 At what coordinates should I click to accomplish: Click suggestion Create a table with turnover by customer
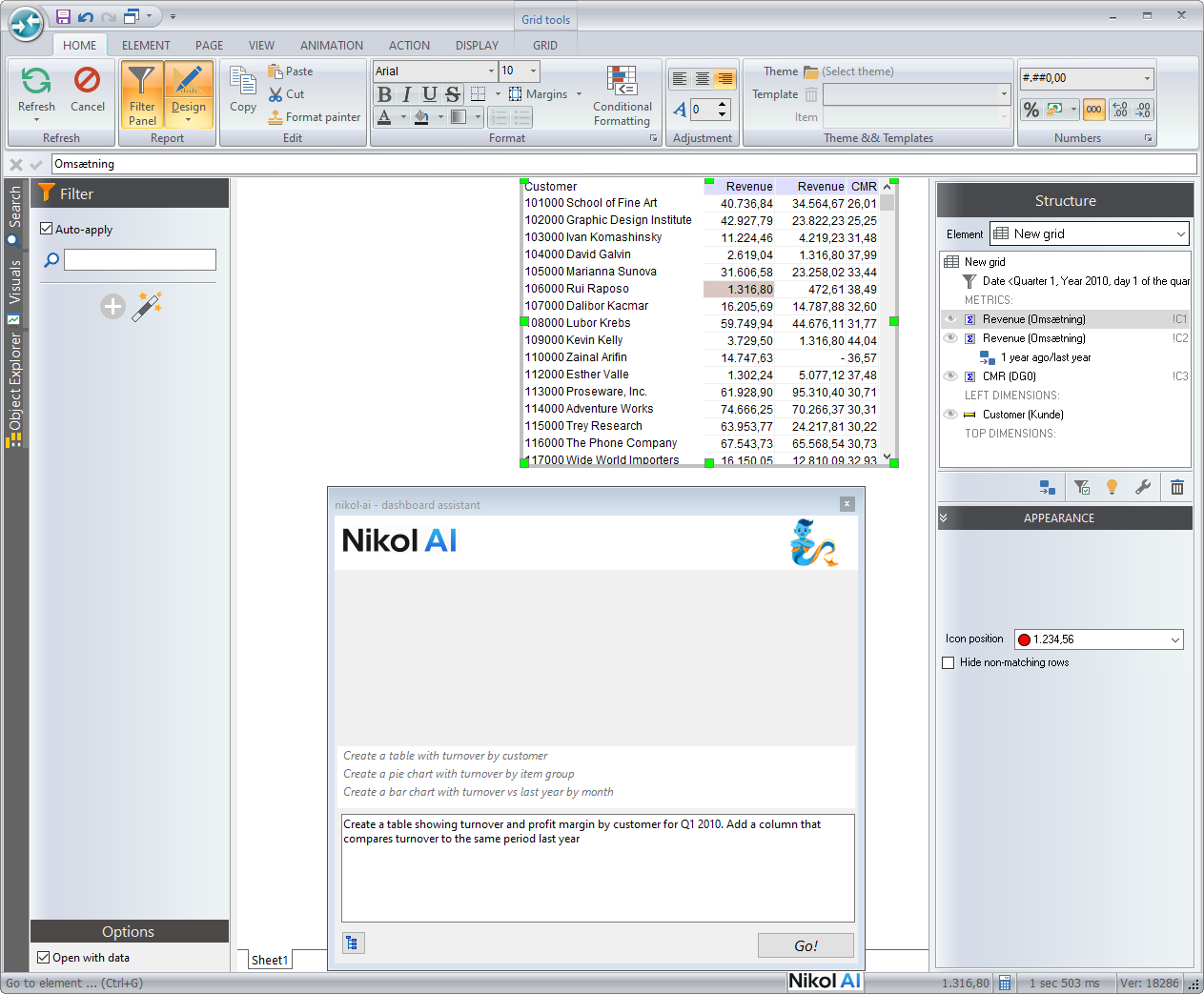click(x=445, y=756)
